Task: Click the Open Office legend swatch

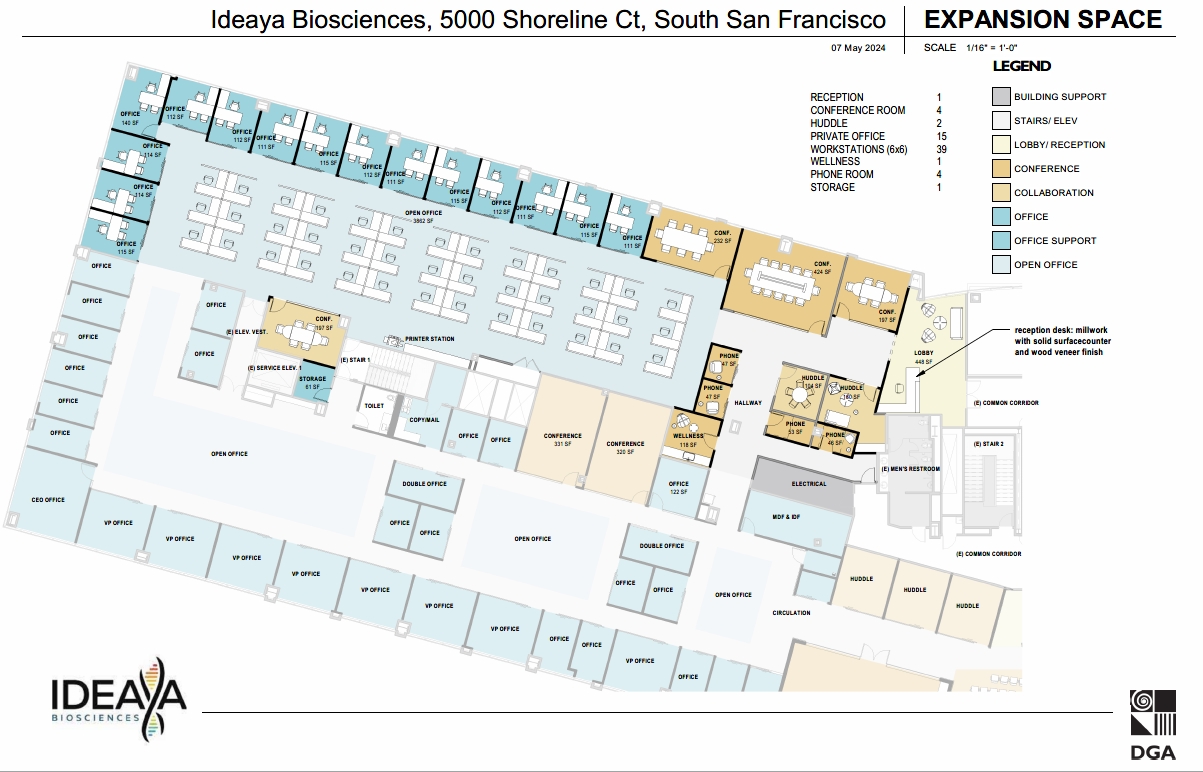Action: [x=1000, y=265]
